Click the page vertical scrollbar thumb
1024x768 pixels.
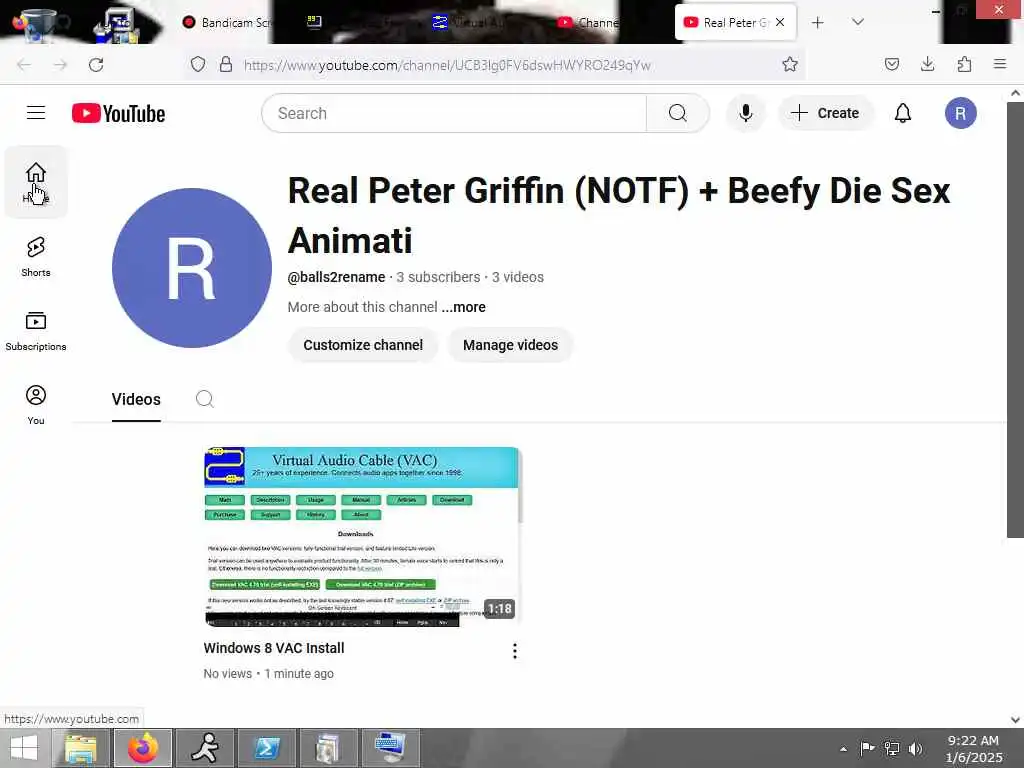point(1015,319)
